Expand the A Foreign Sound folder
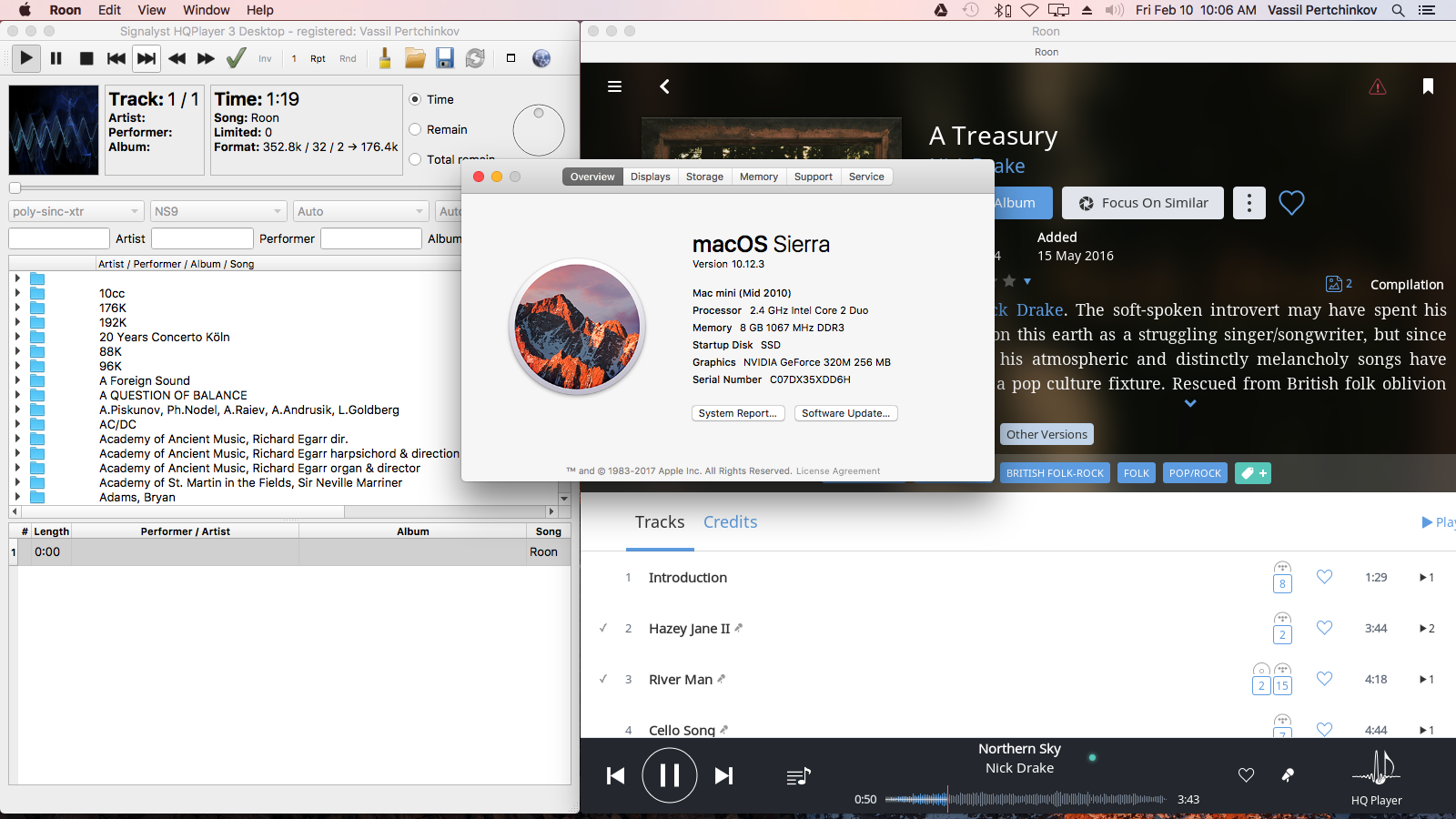 pyautogui.click(x=17, y=380)
